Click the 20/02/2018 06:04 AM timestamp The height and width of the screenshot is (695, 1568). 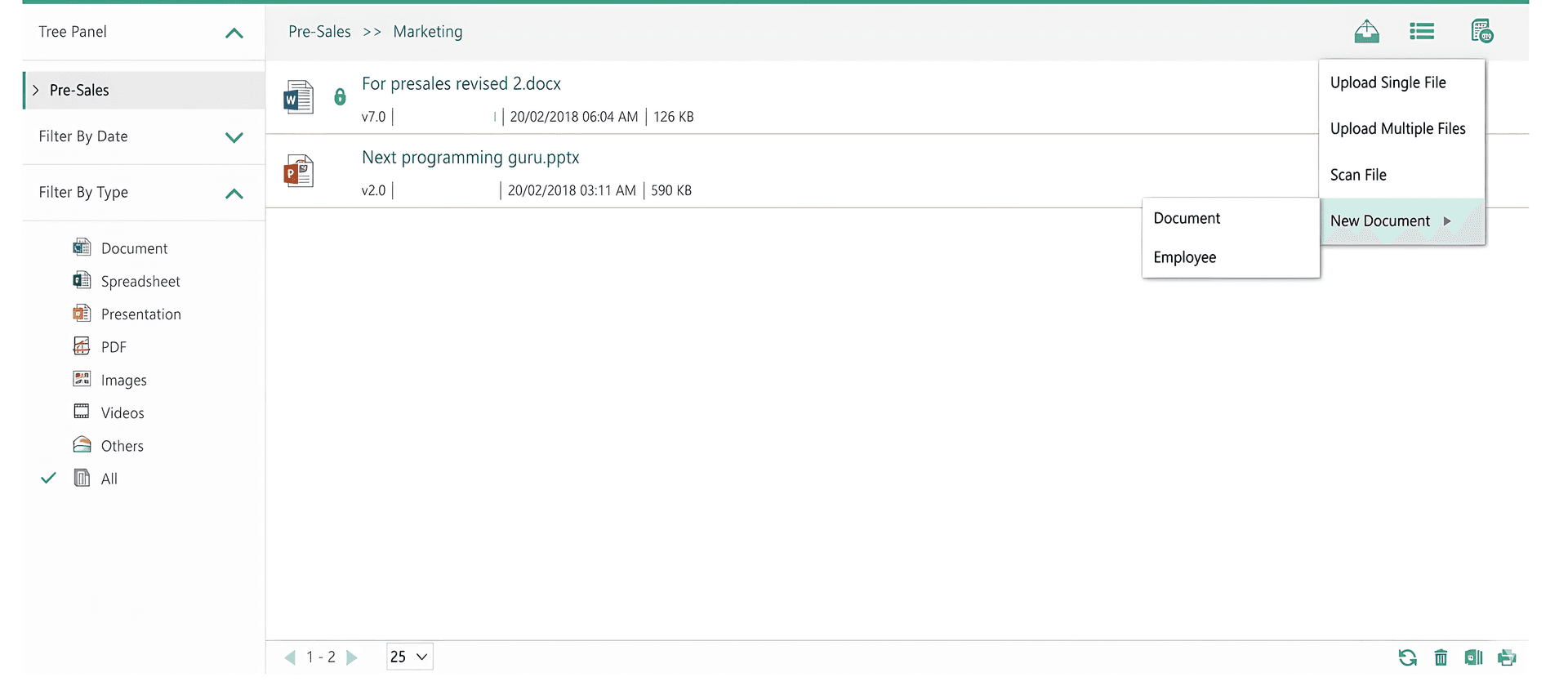(574, 117)
